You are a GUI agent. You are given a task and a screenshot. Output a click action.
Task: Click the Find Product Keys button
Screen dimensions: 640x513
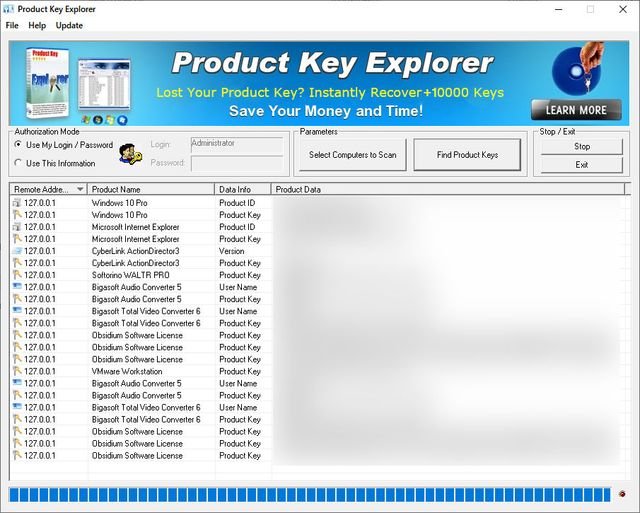click(467, 155)
